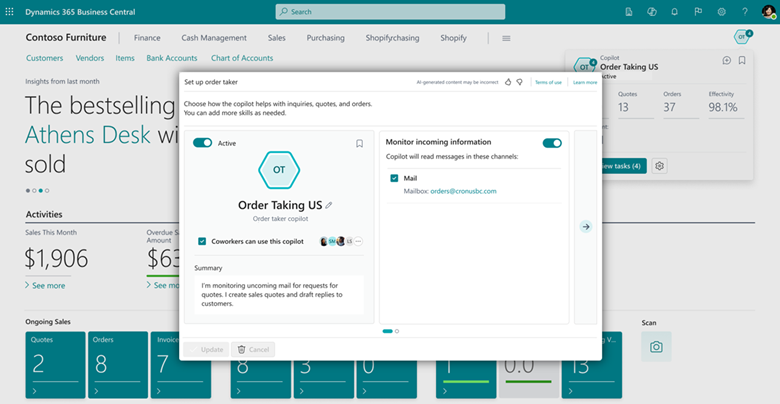Click the flag icon in header
780x404 pixels.
[x=698, y=12]
